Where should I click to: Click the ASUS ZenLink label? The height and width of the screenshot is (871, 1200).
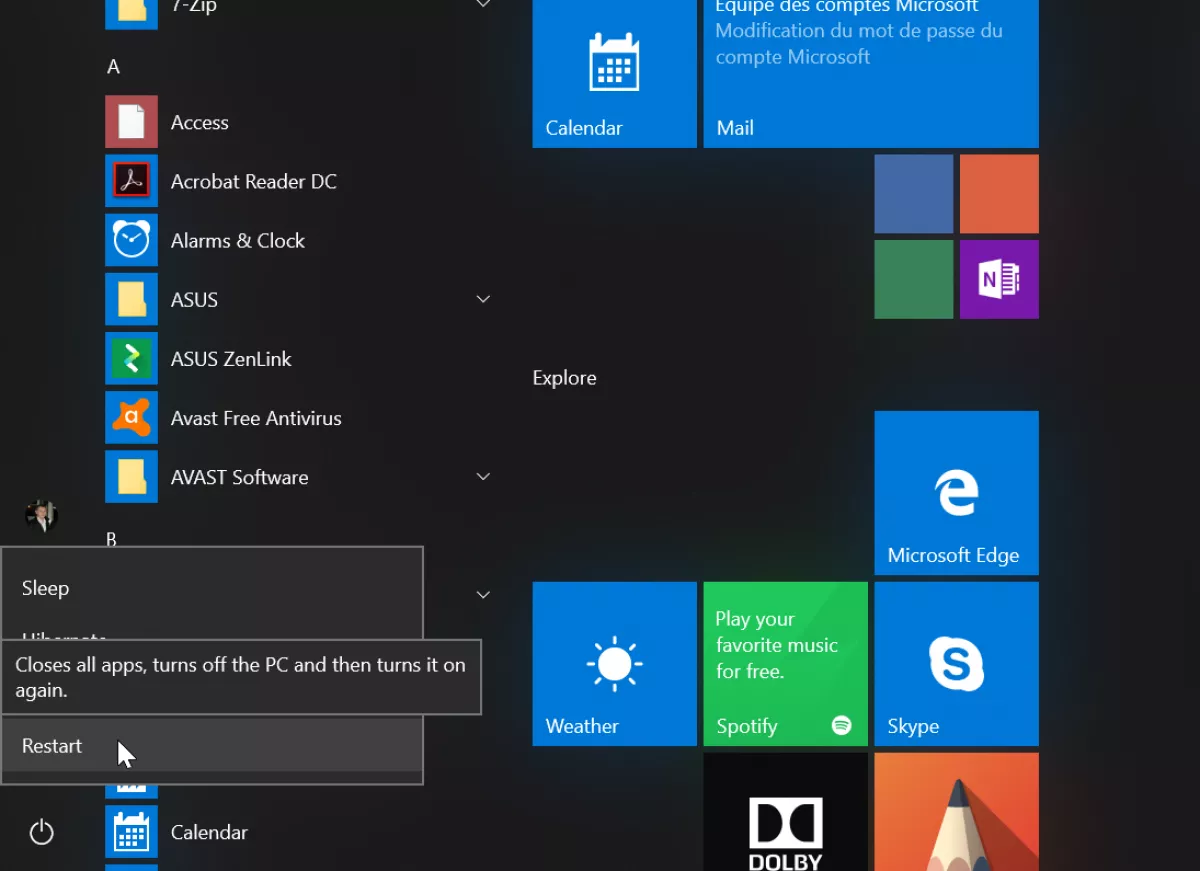pyautogui.click(x=231, y=359)
